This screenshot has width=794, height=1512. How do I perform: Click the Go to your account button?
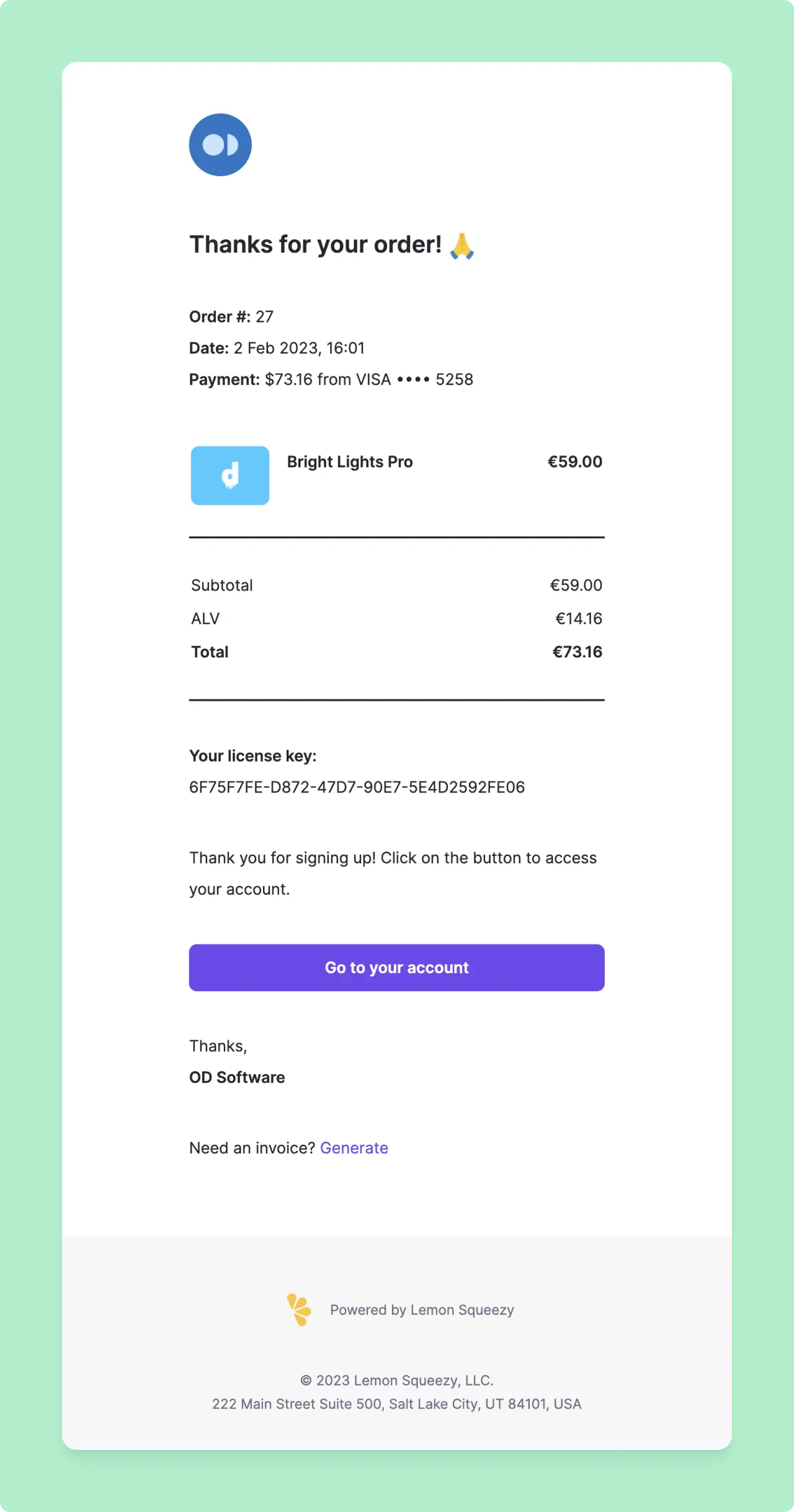pos(396,967)
